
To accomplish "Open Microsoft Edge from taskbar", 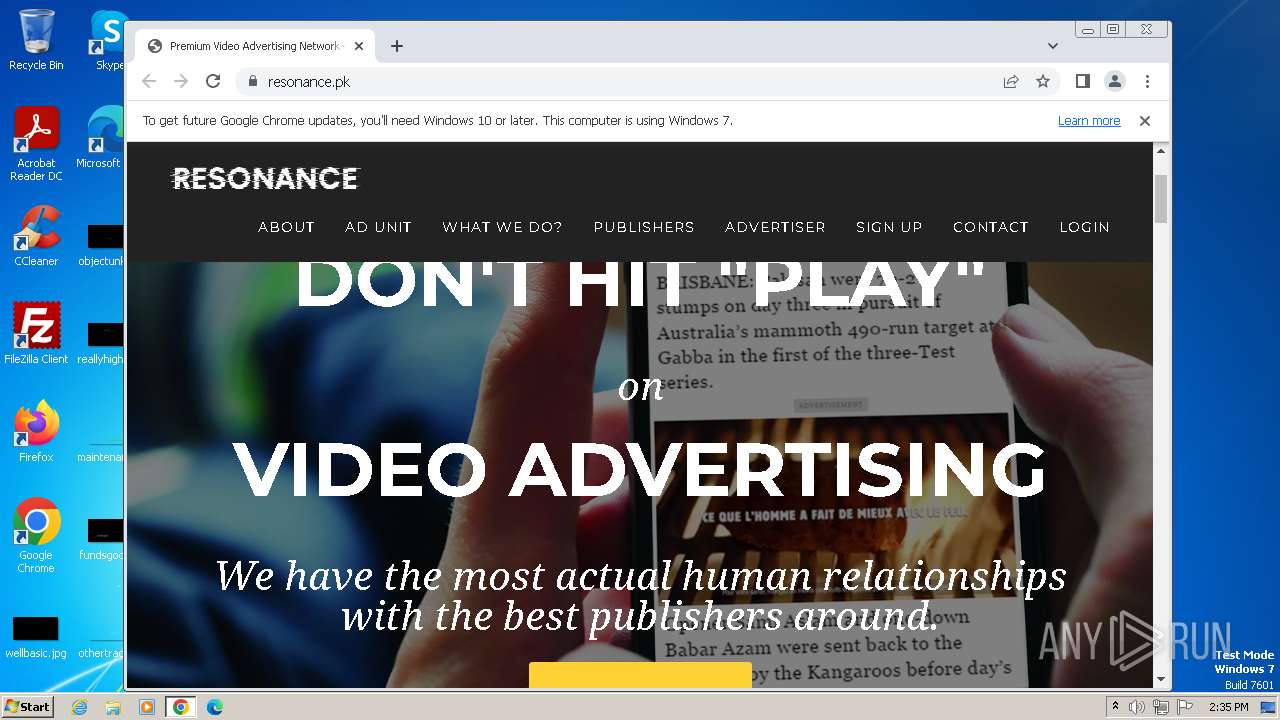I will point(214,707).
